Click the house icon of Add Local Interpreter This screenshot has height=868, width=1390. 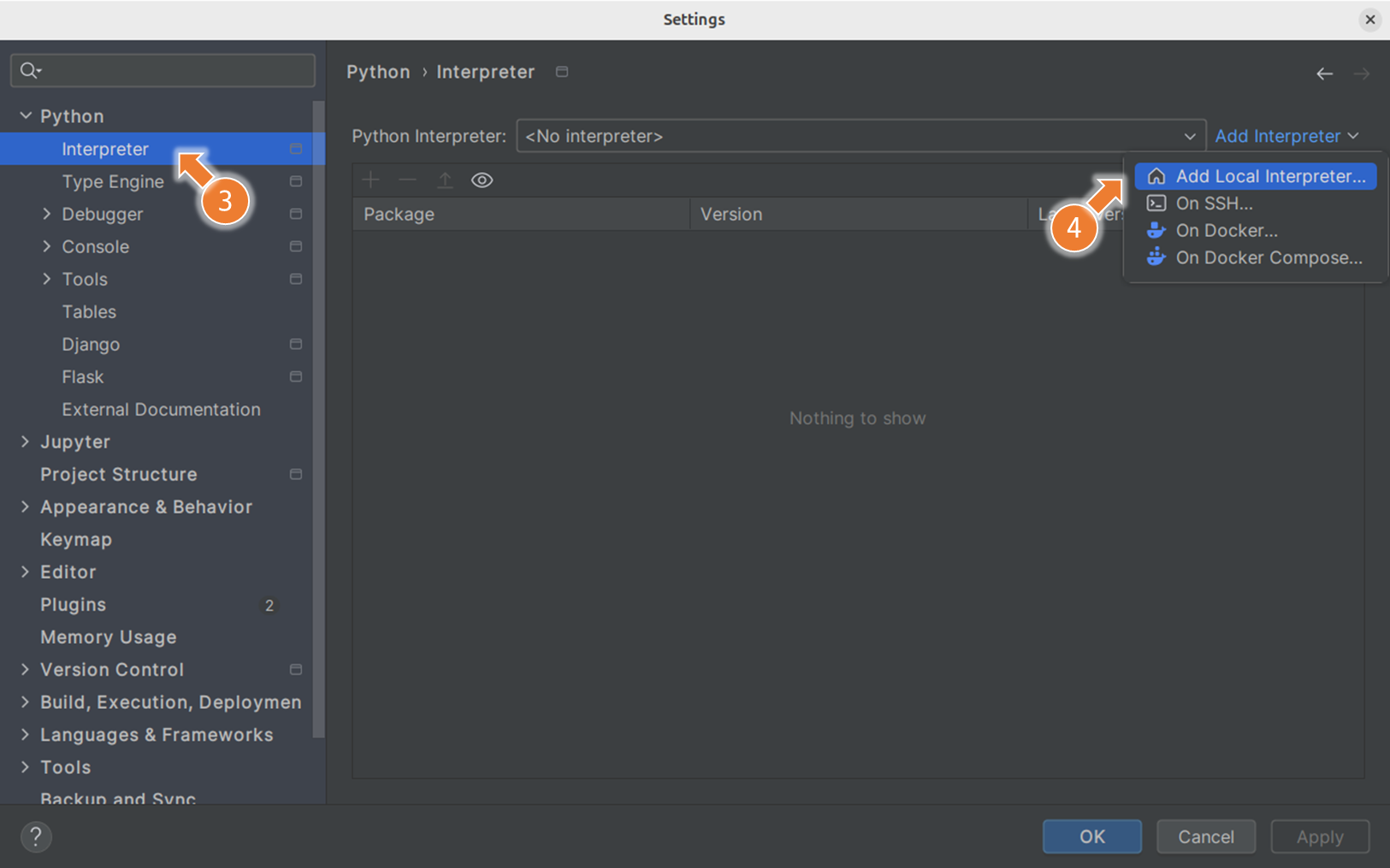pos(1156,176)
